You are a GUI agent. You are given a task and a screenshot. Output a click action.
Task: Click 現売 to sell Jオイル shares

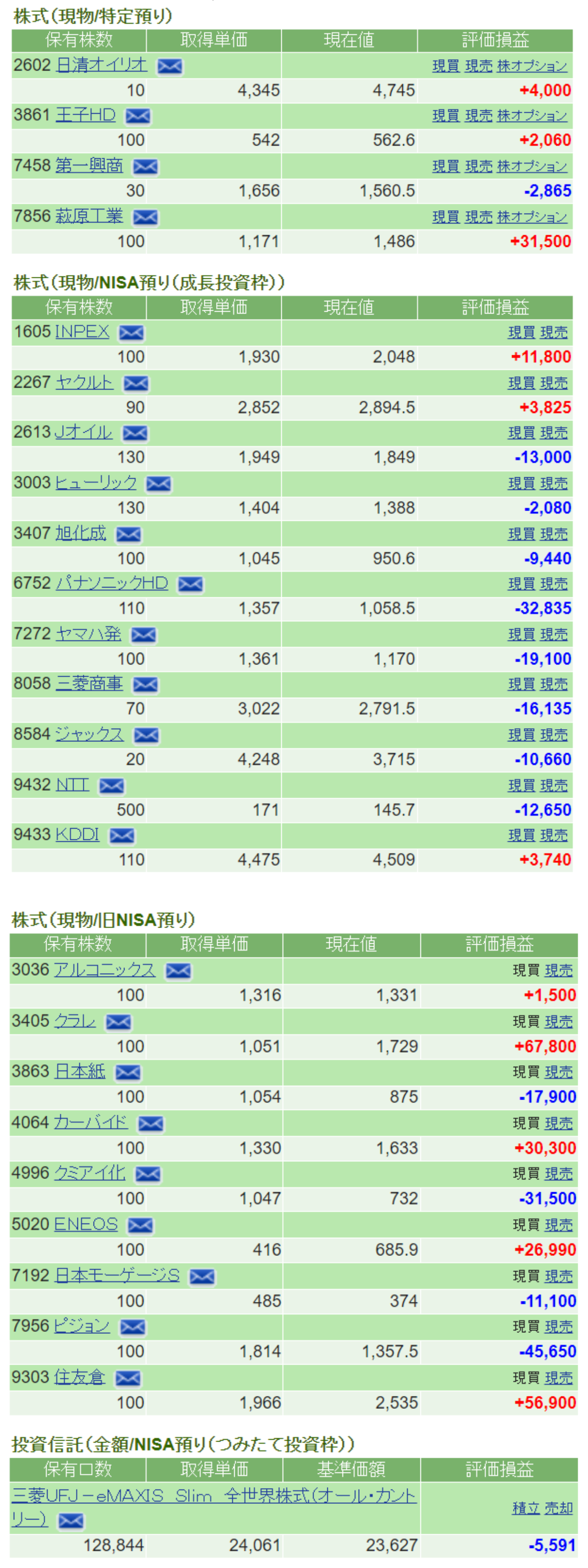coord(554,433)
